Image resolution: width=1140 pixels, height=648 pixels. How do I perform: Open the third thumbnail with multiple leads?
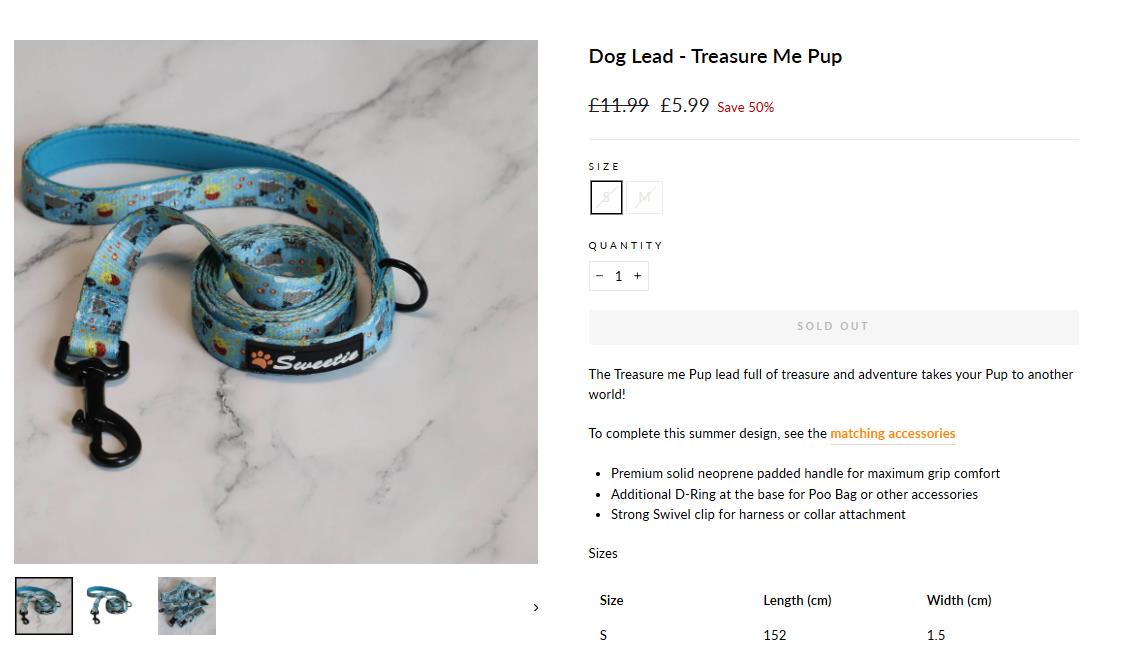click(187, 606)
